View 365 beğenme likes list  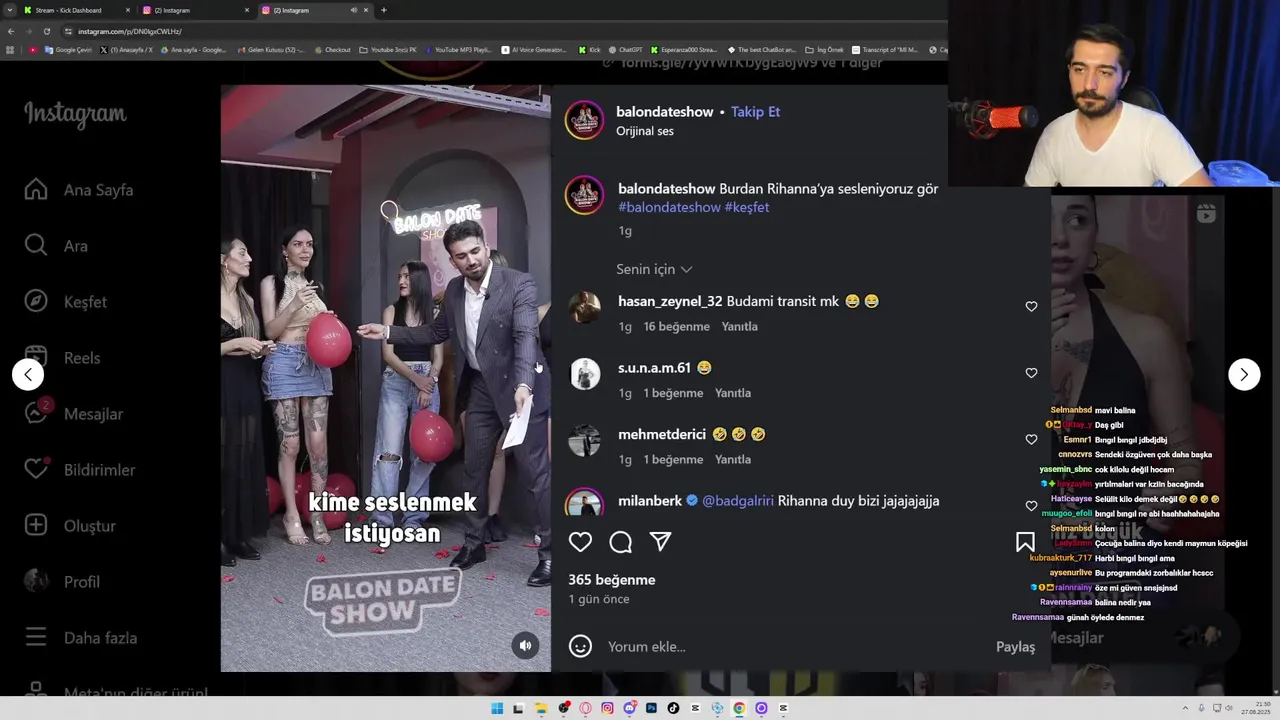tap(612, 580)
